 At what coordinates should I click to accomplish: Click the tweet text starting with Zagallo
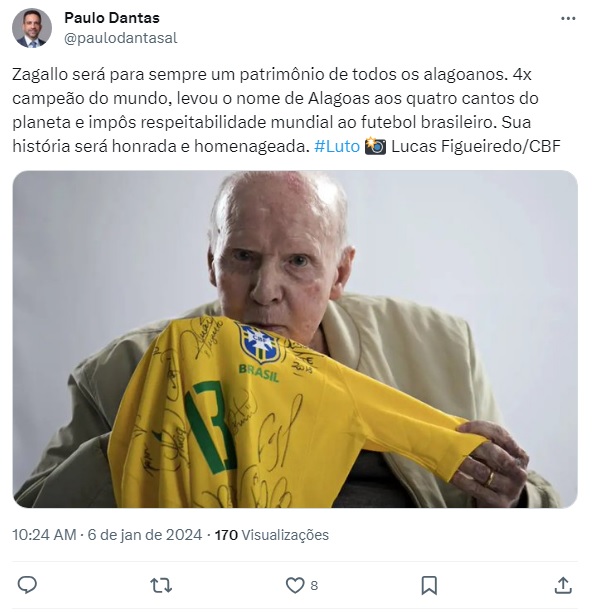pos(287,110)
